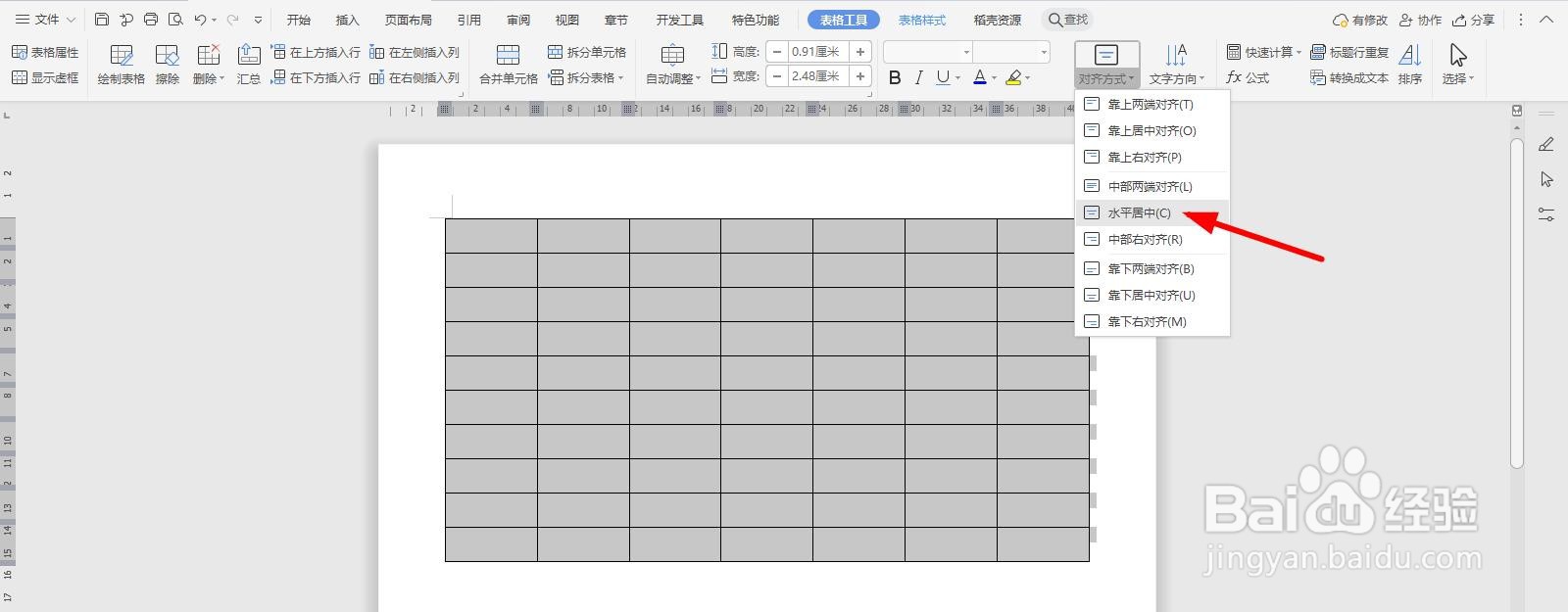Open the 文字方向 text direction menu
Viewport: 1568px width, 612px height.
click(x=1176, y=65)
